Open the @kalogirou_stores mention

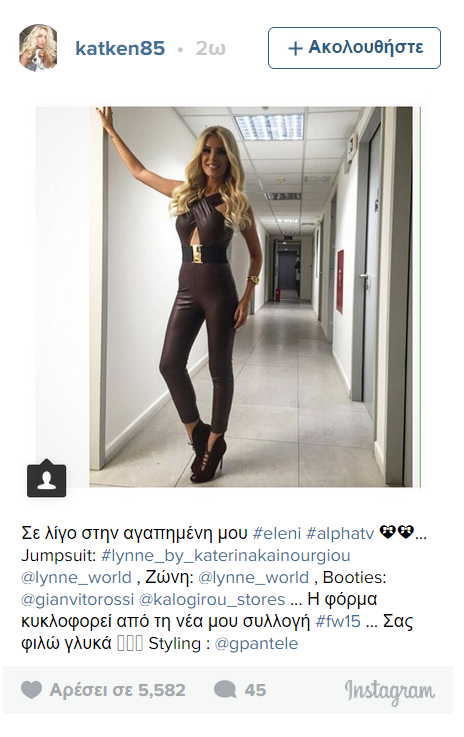click(x=212, y=600)
